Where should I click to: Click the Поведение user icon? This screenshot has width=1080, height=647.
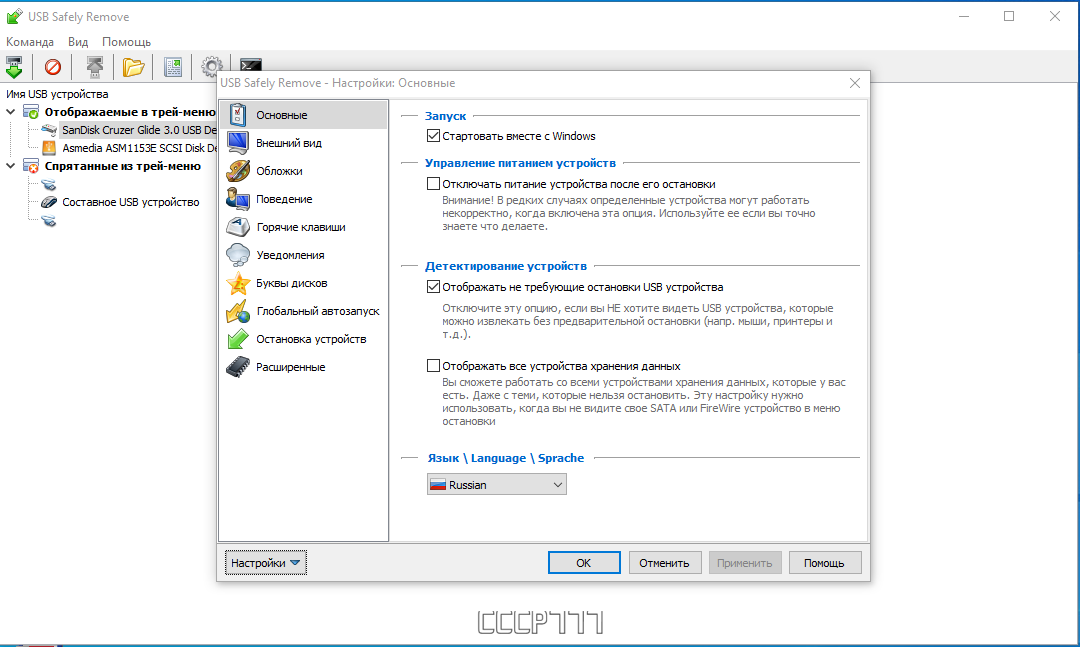(238, 199)
